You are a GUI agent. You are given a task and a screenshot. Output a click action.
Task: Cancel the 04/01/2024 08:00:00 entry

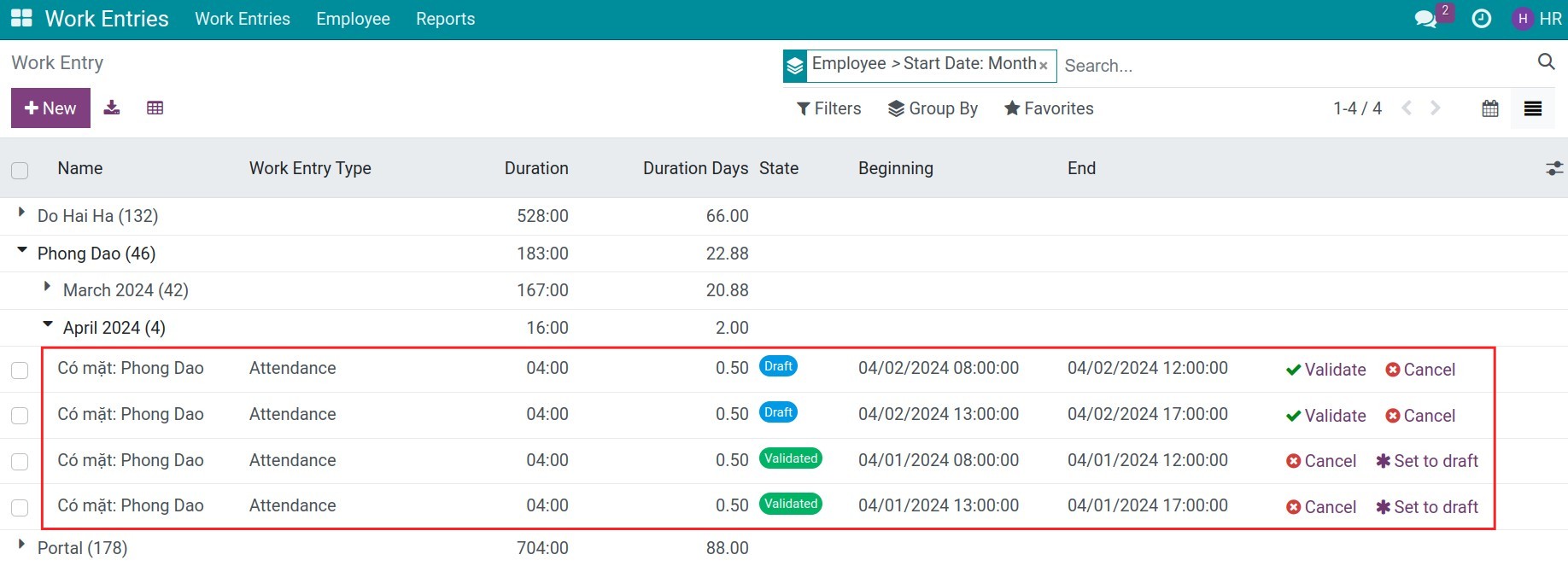(1321, 461)
